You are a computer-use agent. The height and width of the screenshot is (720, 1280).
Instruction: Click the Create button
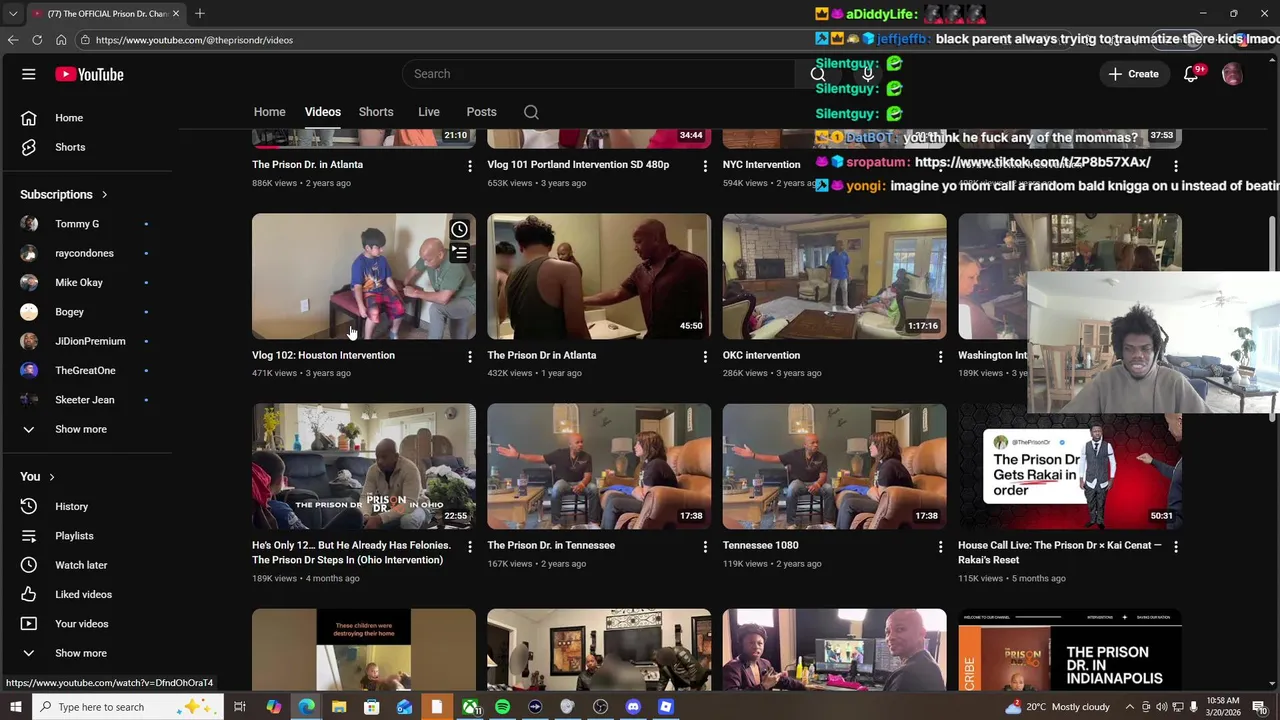click(1134, 74)
